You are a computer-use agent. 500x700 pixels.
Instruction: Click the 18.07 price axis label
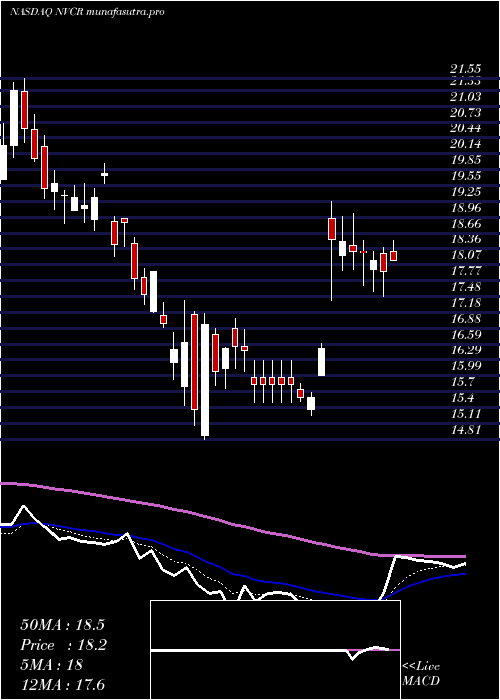point(466,255)
